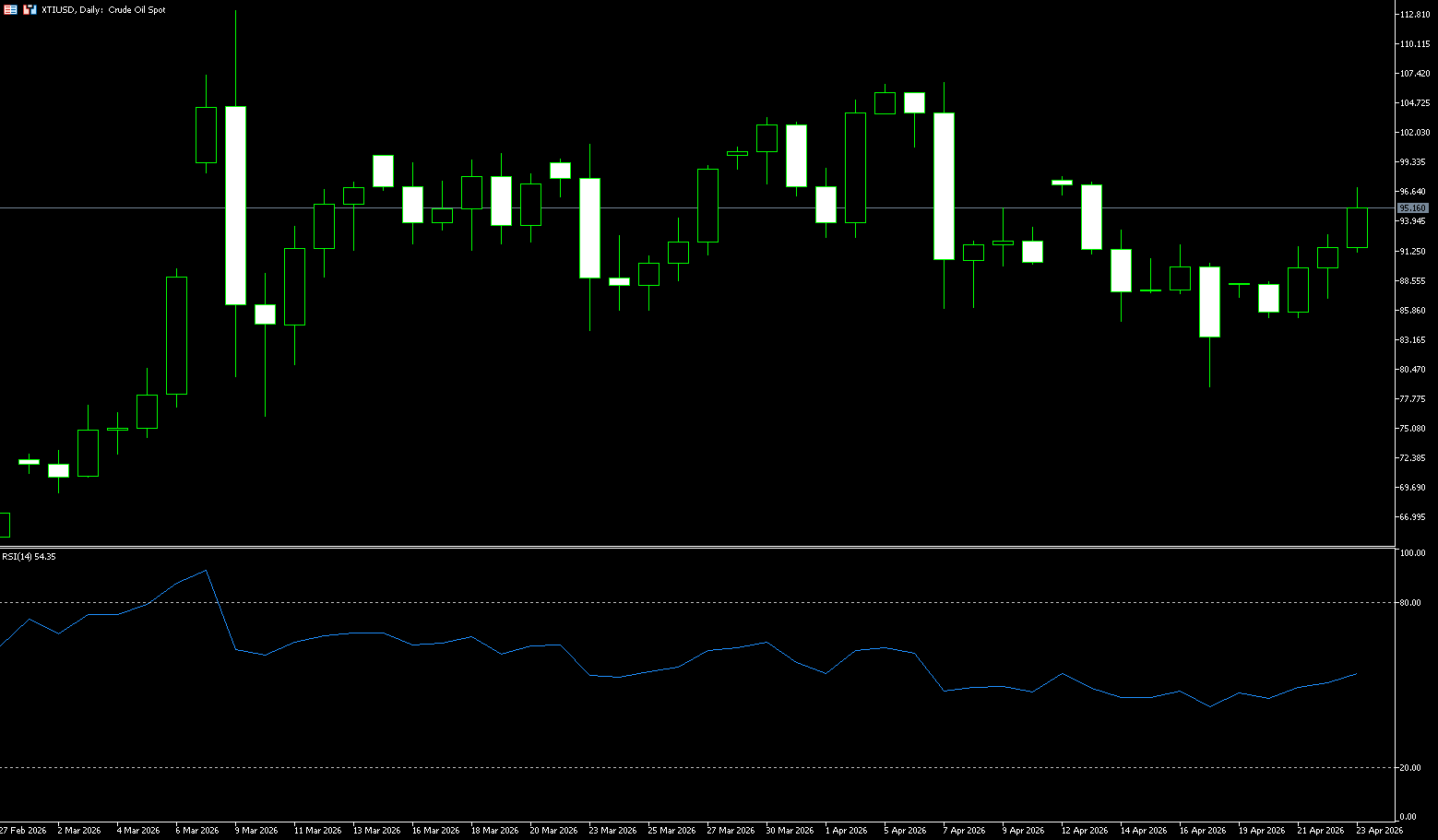Click the 66.995 label on price axis
1438x840 pixels.
1412,517
